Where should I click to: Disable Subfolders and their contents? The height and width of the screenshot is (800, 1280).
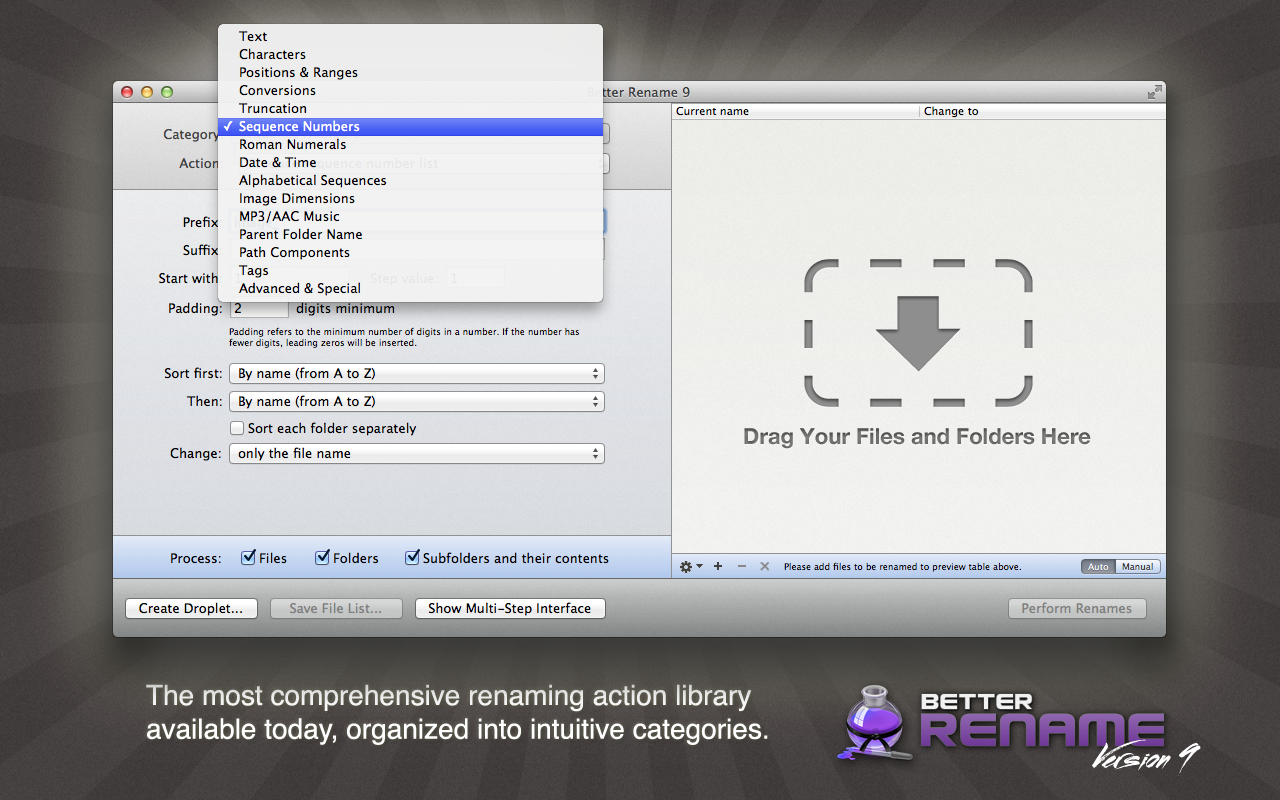[412, 558]
